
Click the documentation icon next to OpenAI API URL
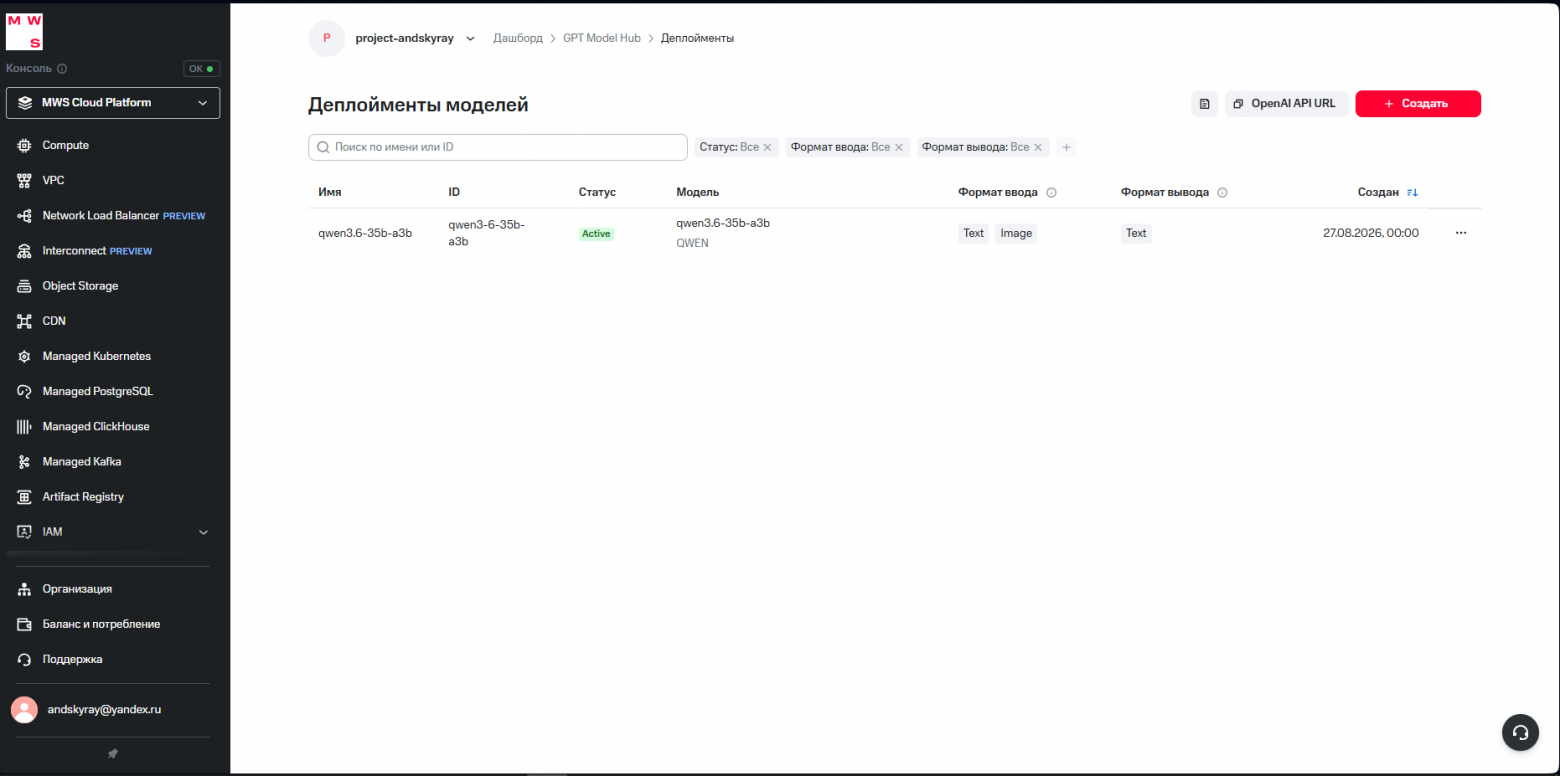[1204, 104]
